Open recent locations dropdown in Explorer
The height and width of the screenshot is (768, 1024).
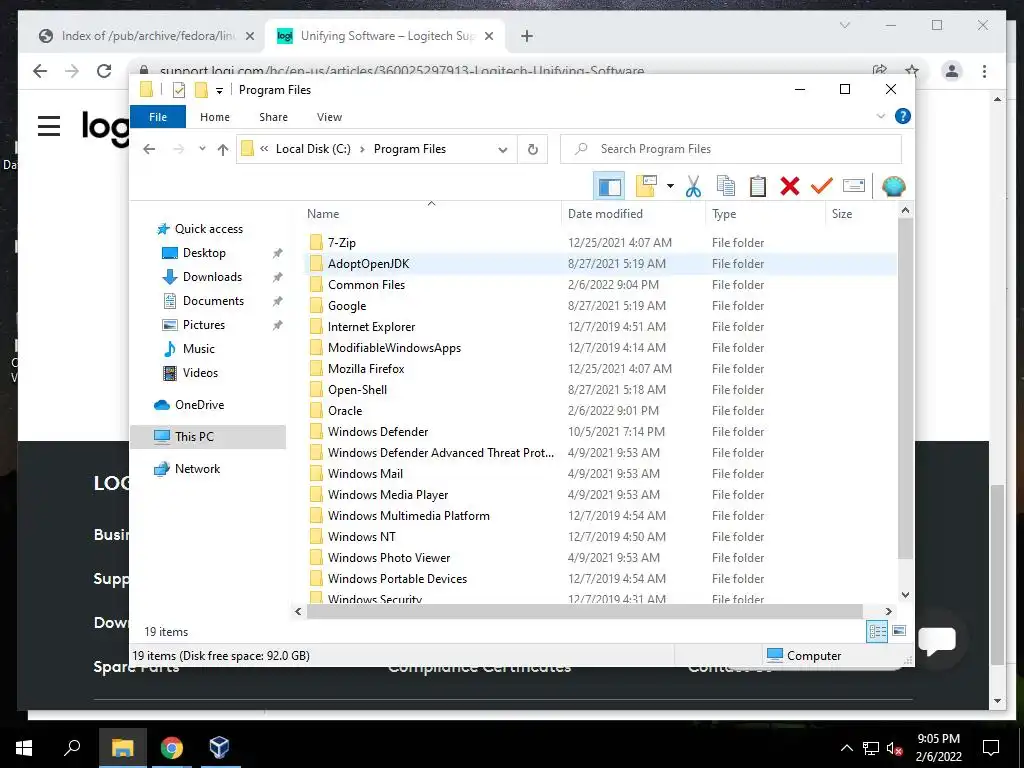point(202,149)
